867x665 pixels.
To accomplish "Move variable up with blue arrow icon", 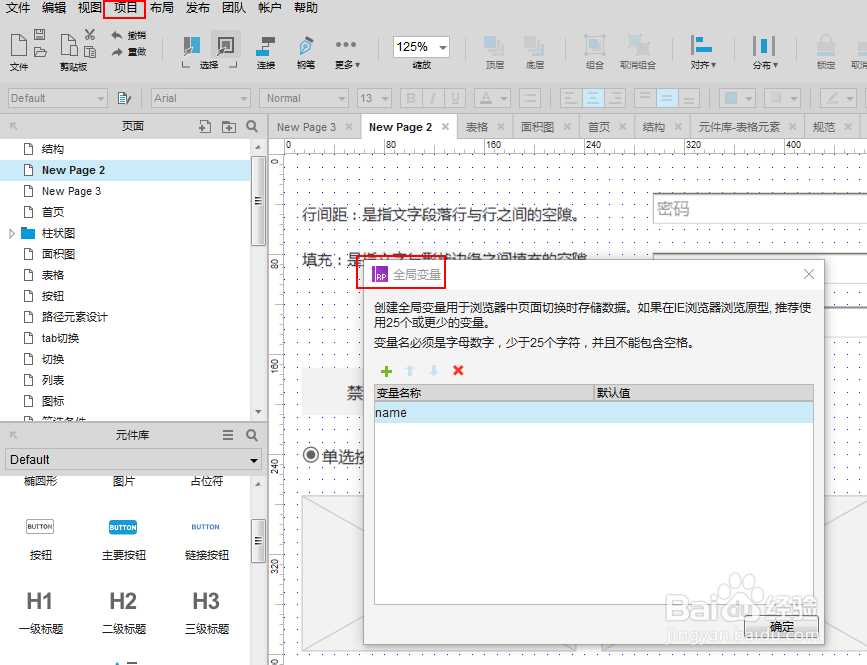I will click(x=409, y=371).
